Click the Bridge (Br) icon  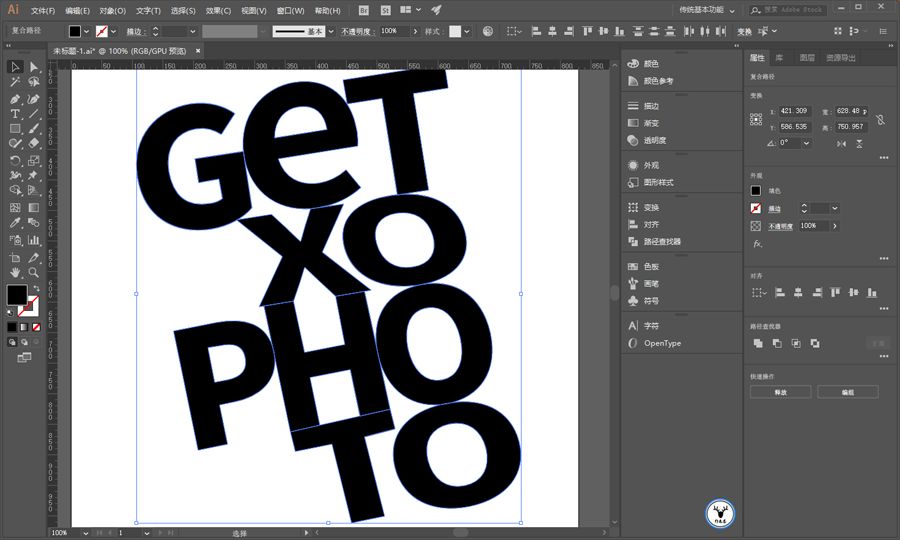coord(362,10)
